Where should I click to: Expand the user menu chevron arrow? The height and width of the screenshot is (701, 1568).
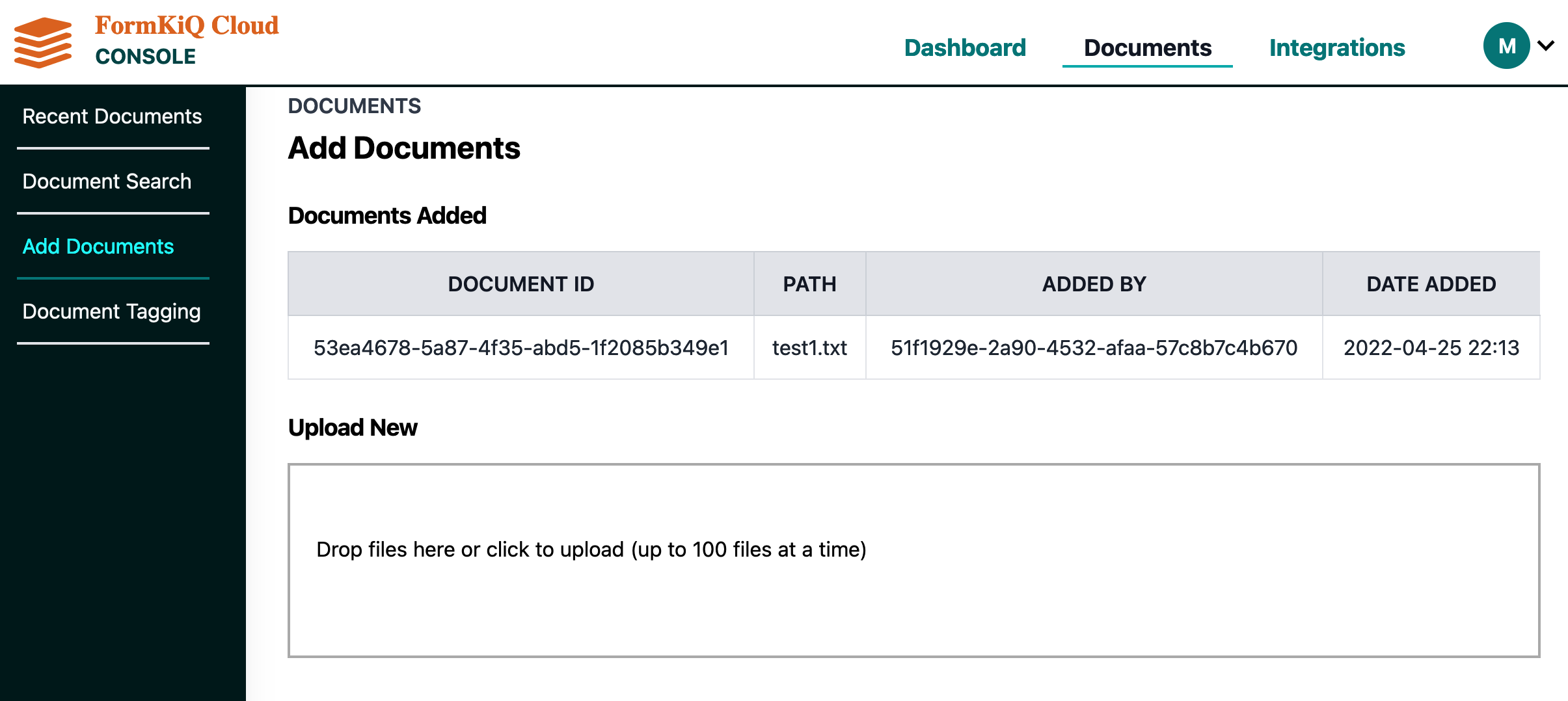[1546, 46]
